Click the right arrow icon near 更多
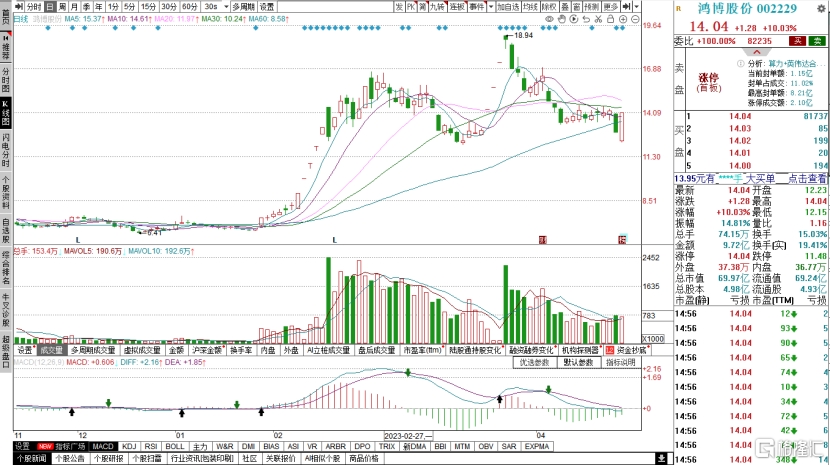Screen dimensions: 830x465 tap(627, 6)
